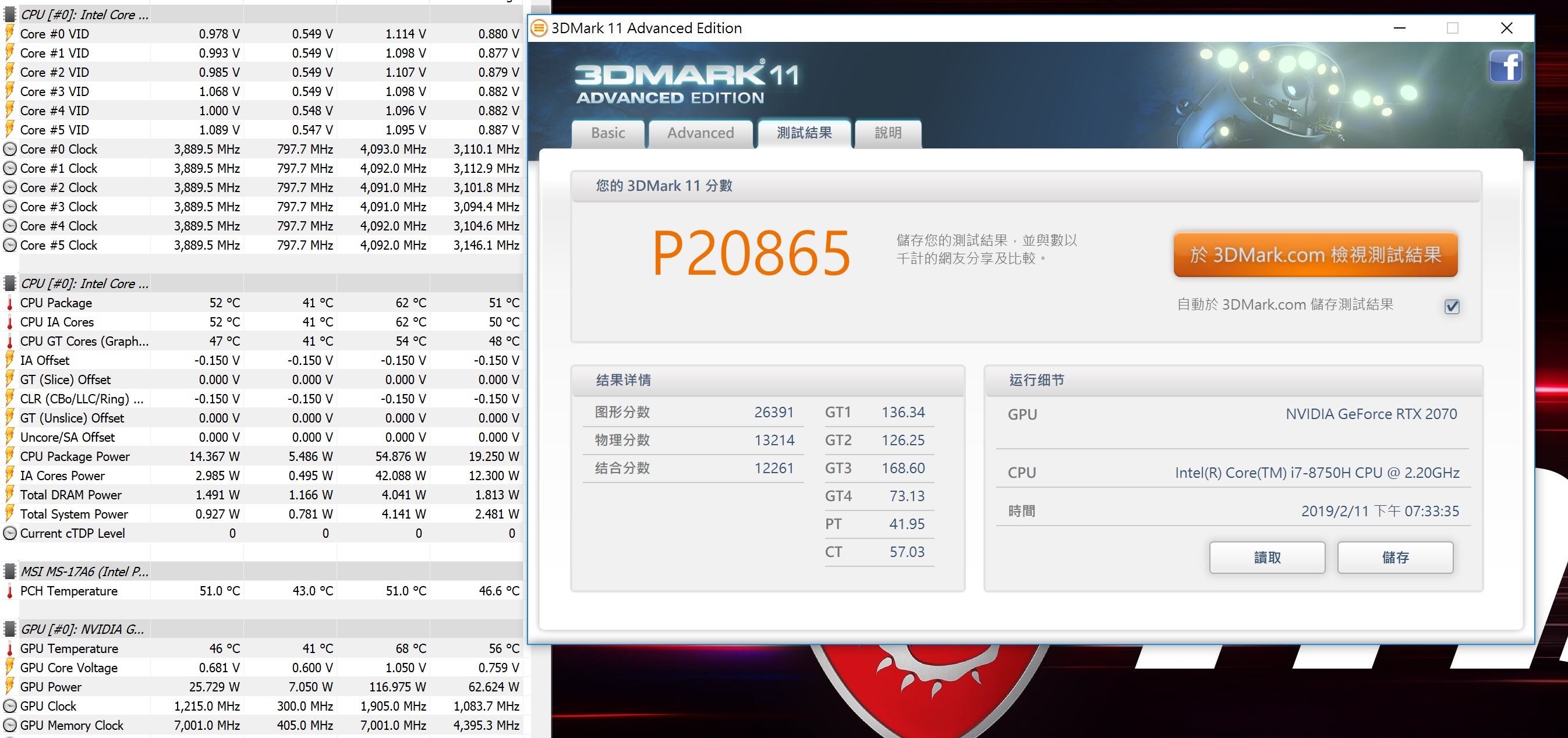Click the lightning icon for CPU Package Power

point(10,456)
